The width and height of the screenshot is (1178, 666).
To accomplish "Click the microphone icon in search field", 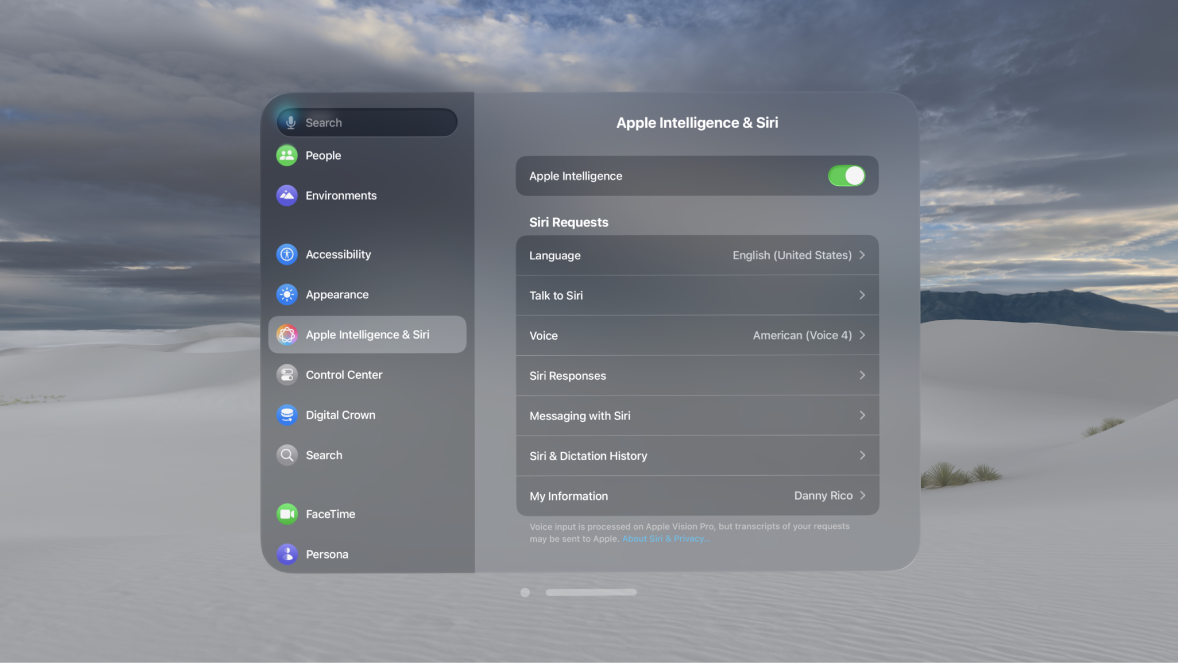I will pyautogui.click(x=291, y=123).
